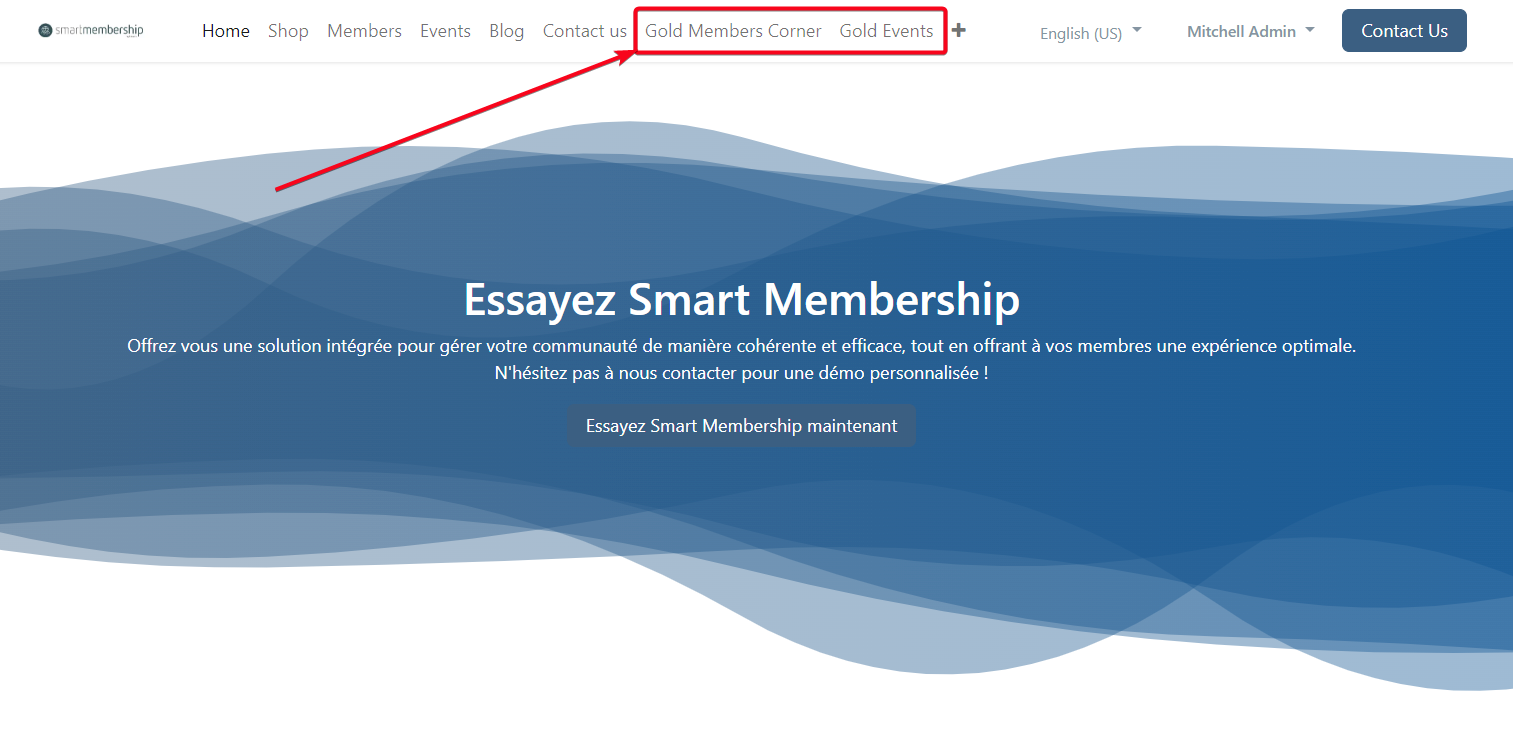Expand the Mitchell Admin user menu
The height and width of the screenshot is (729, 1513).
coord(1241,31)
